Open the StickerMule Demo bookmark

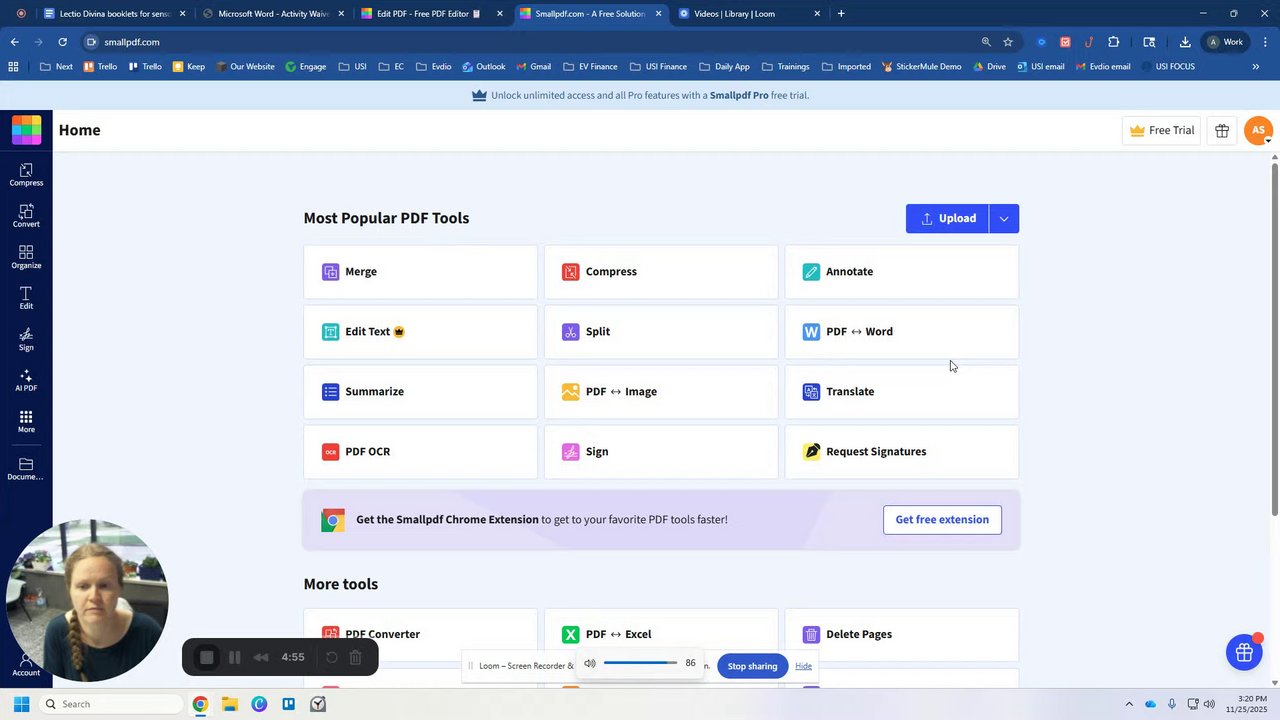(921, 67)
